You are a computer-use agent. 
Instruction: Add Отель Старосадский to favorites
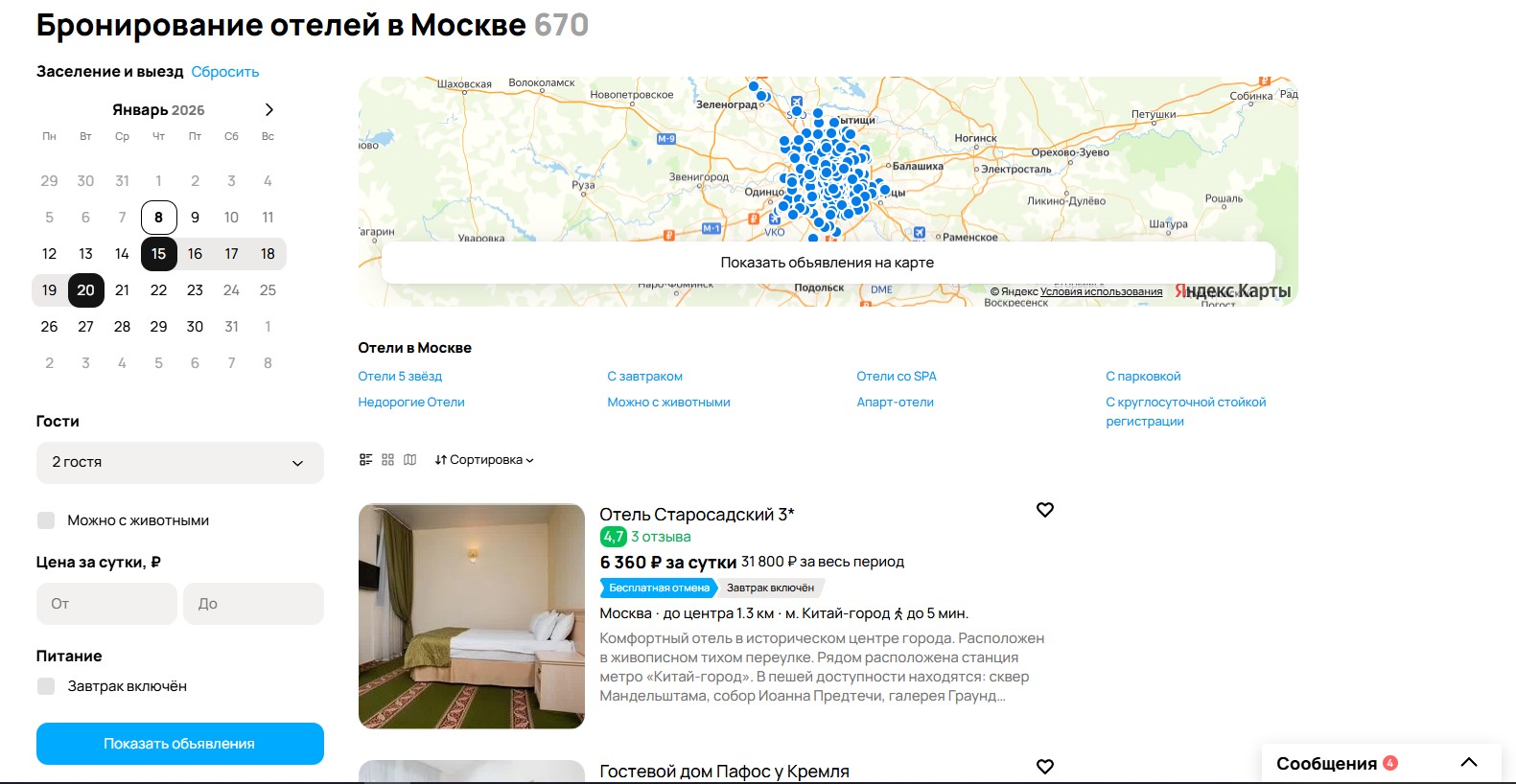click(1045, 510)
